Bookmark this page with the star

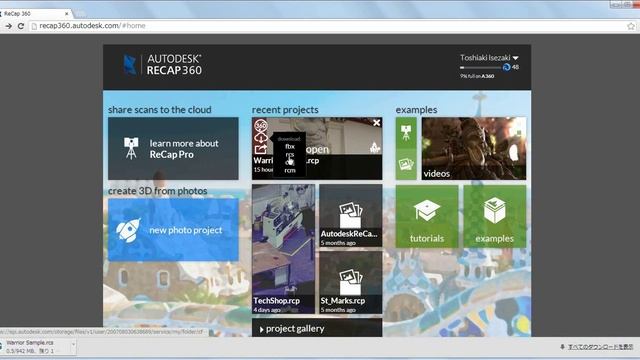[x=631, y=26]
